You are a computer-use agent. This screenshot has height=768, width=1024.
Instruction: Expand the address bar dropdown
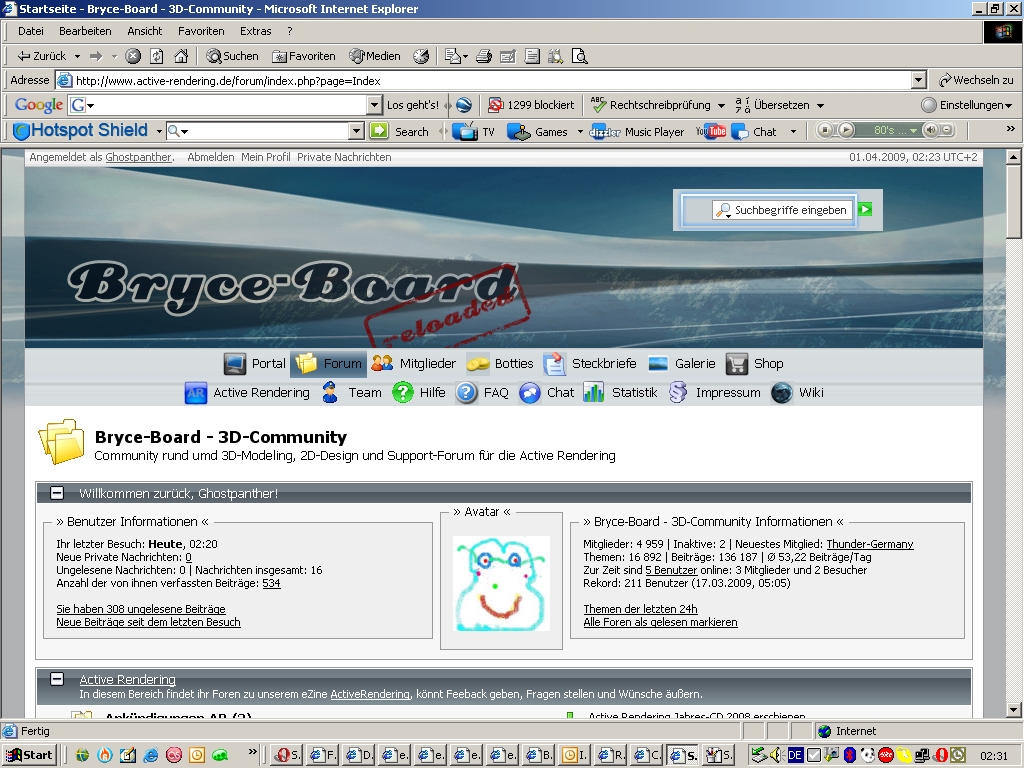click(x=919, y=80)
